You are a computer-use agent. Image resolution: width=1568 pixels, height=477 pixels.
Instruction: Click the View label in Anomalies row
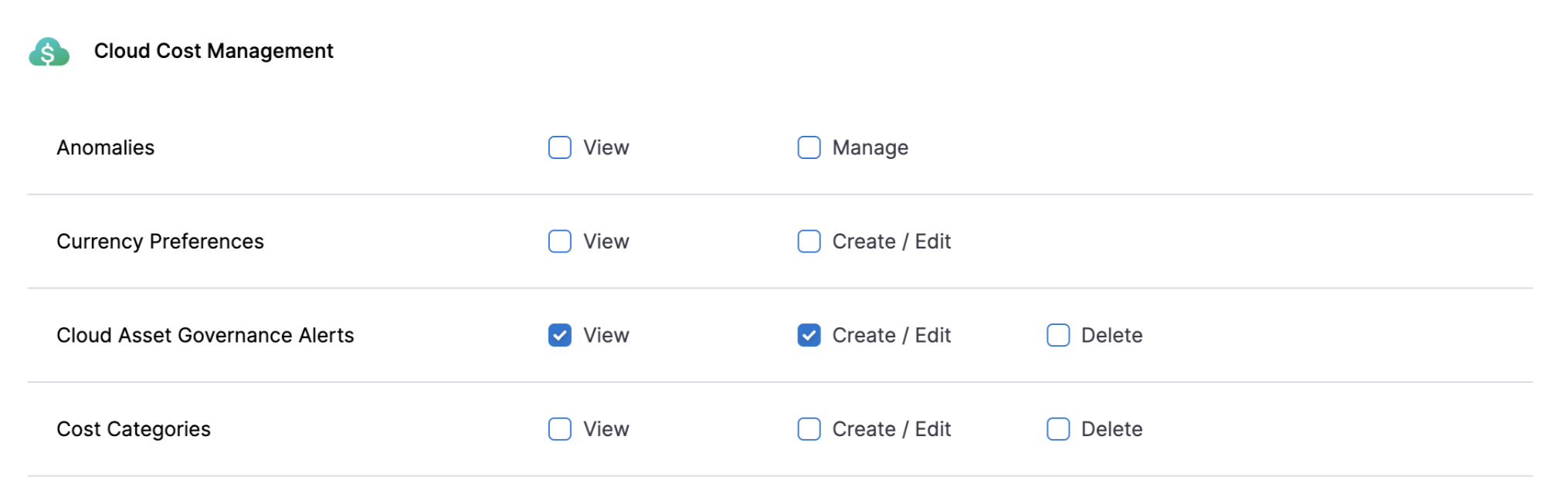[606, 147]
